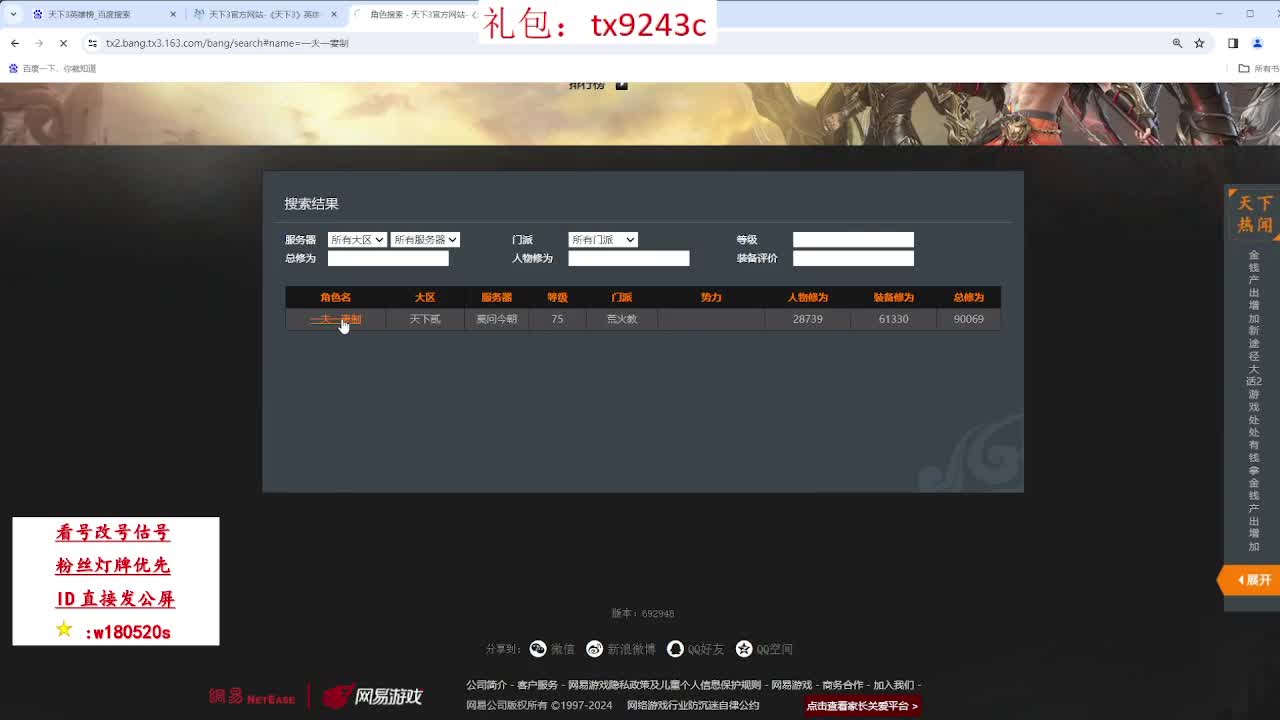
Task: Open the browser side panel icon
Action: (1233, 43)
